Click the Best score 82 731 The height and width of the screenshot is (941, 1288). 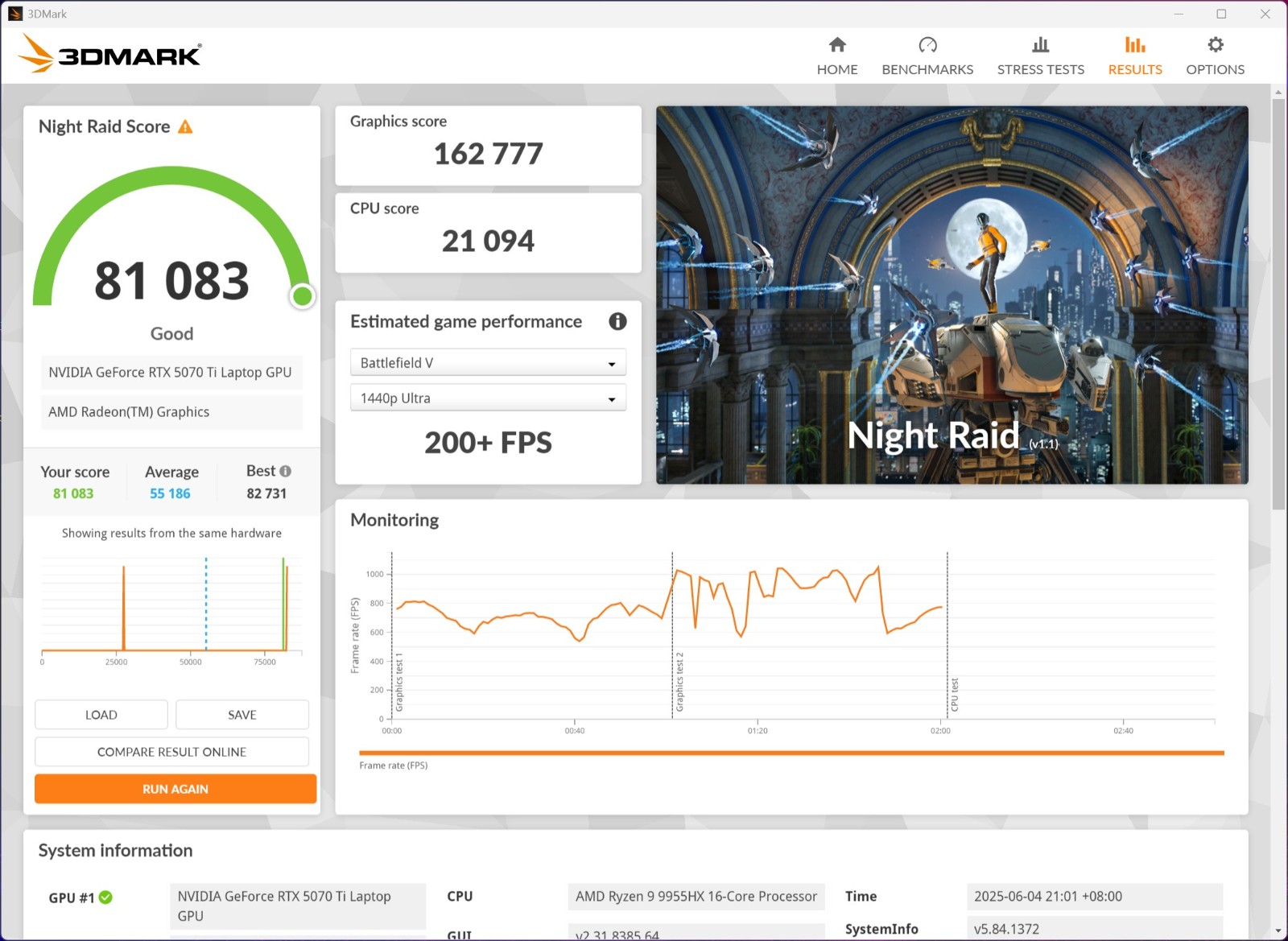click(266, 493)
